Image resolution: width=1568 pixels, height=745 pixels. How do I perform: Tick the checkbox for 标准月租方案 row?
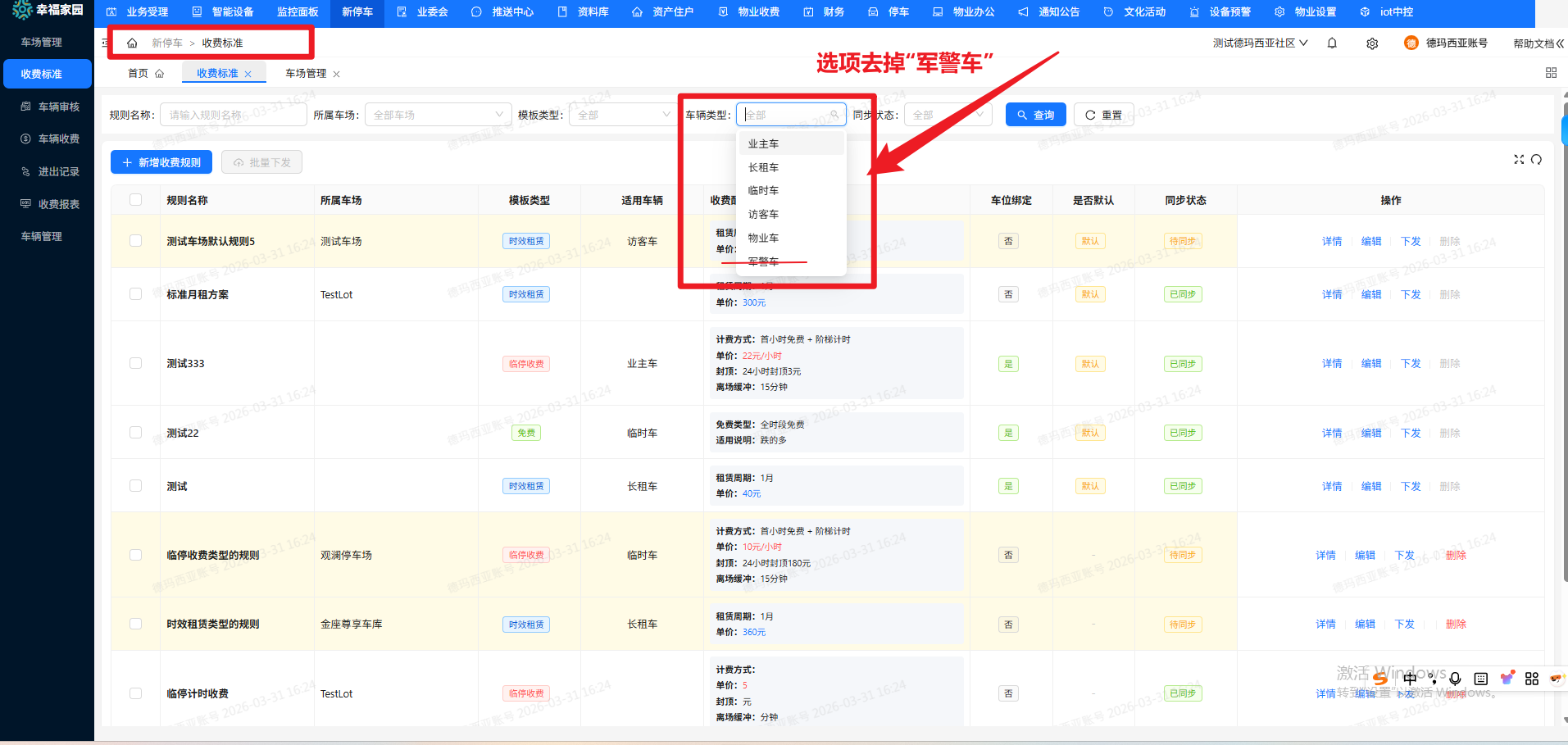136,294
